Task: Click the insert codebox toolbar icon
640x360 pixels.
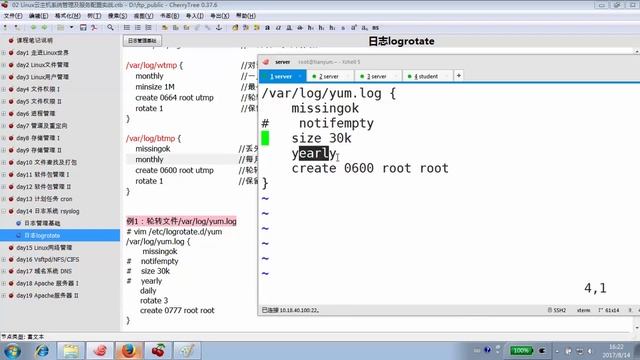Action: (187, 28)
